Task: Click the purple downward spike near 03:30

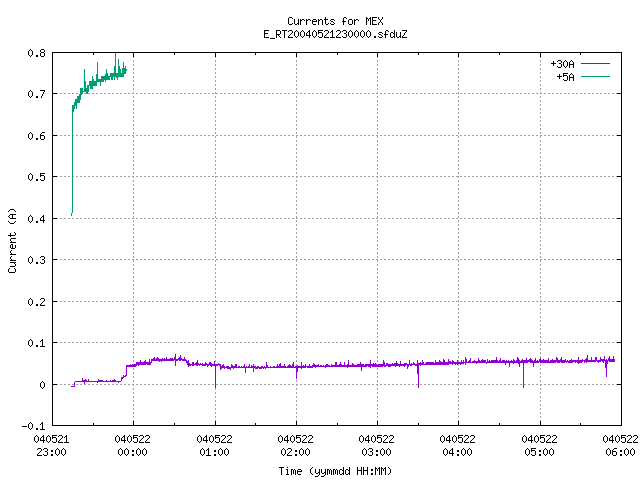Action: tap(418, 376)
